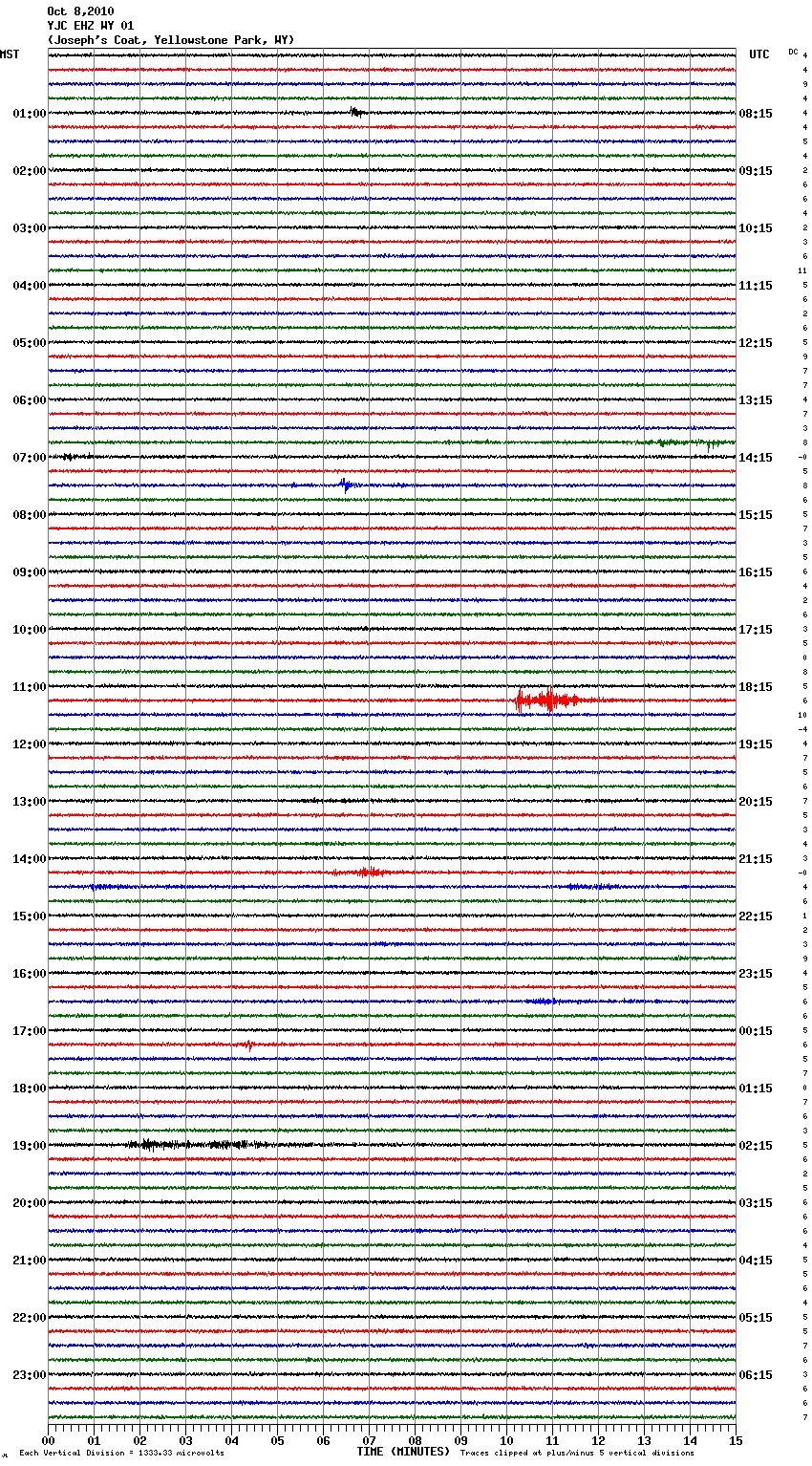Click the UTC time label '00:15'
This screenshot has height=1466, width=812.
click(756, 1031)
